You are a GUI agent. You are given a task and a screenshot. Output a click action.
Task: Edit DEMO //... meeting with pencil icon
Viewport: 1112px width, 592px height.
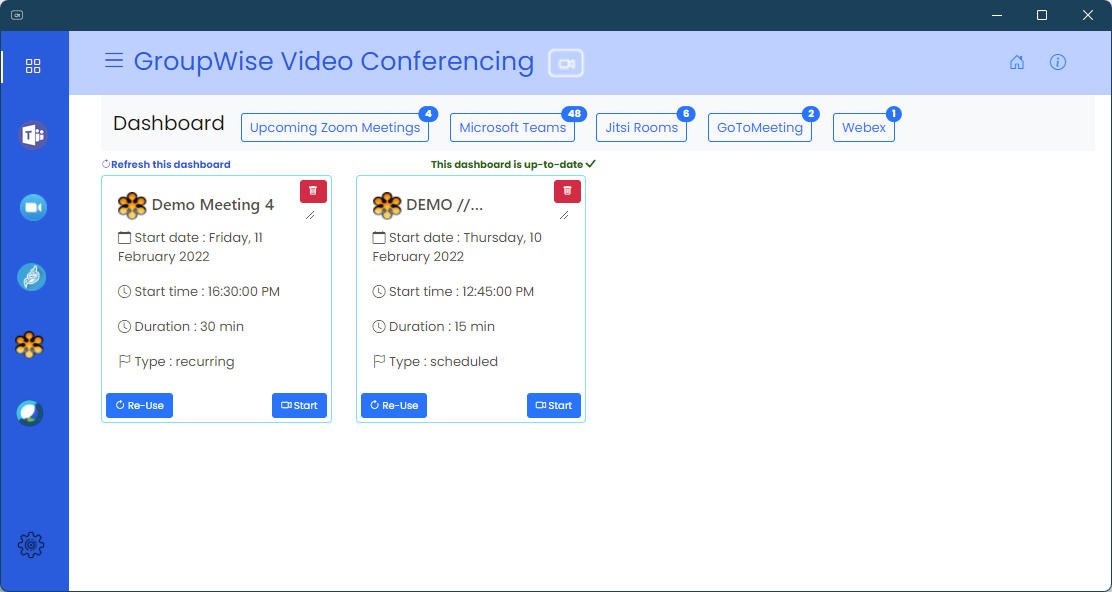(564, 215)
